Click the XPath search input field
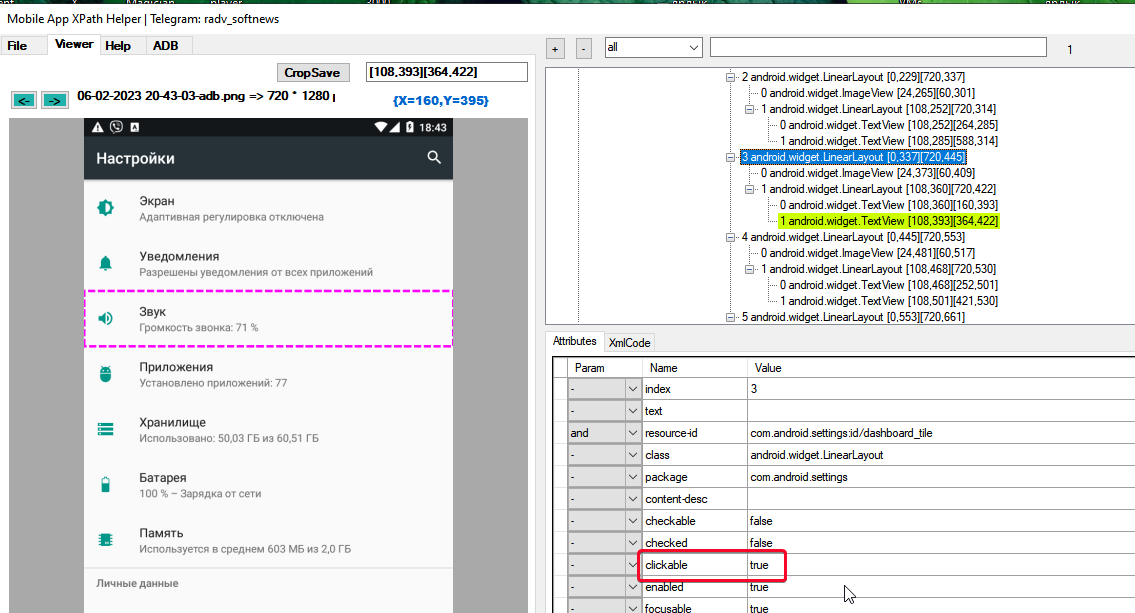Screen dimensions: 1135x613 coord(878,48)
